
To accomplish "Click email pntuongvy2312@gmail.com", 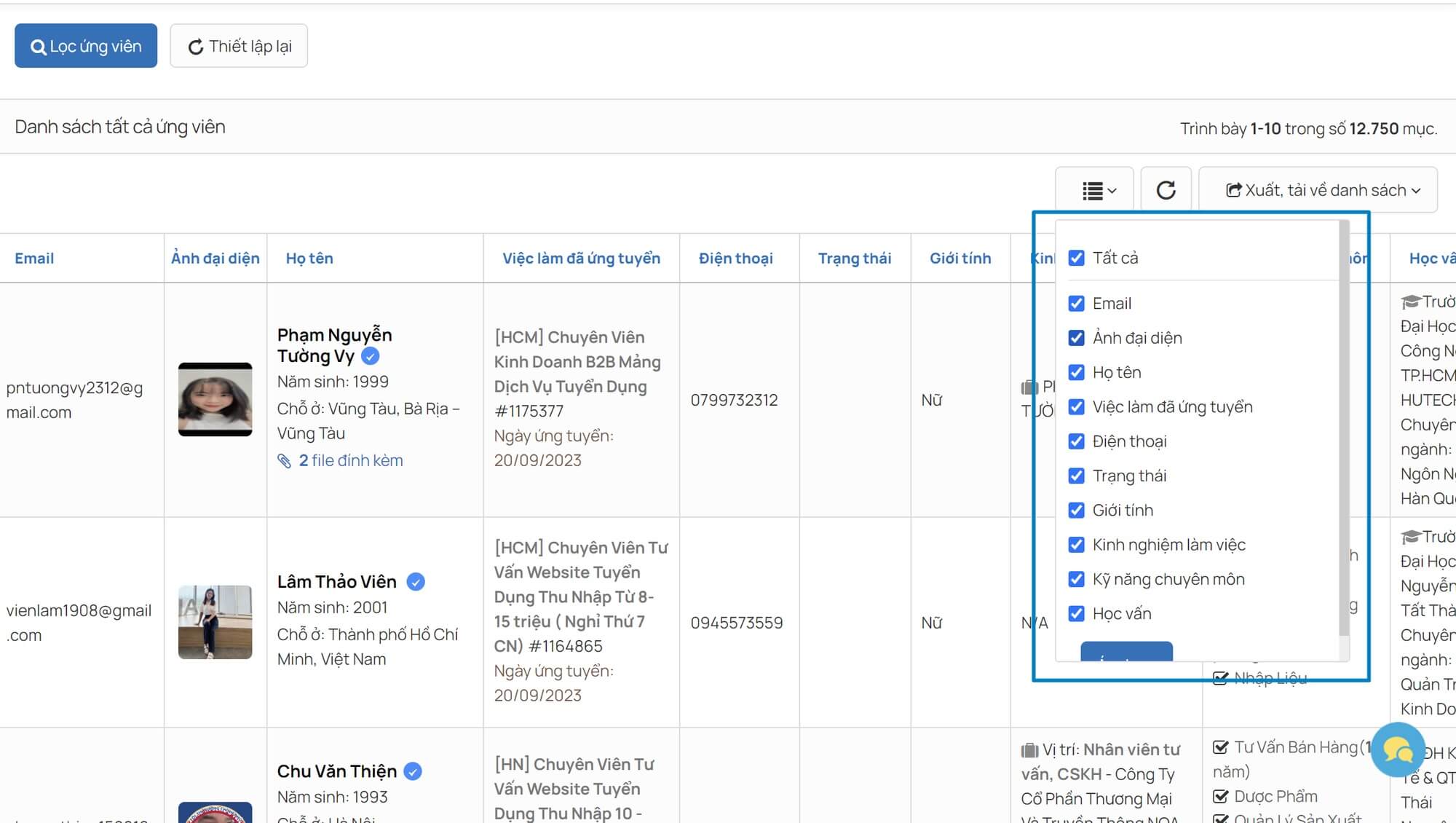I will pyautogui.click(x=74, y=400).
